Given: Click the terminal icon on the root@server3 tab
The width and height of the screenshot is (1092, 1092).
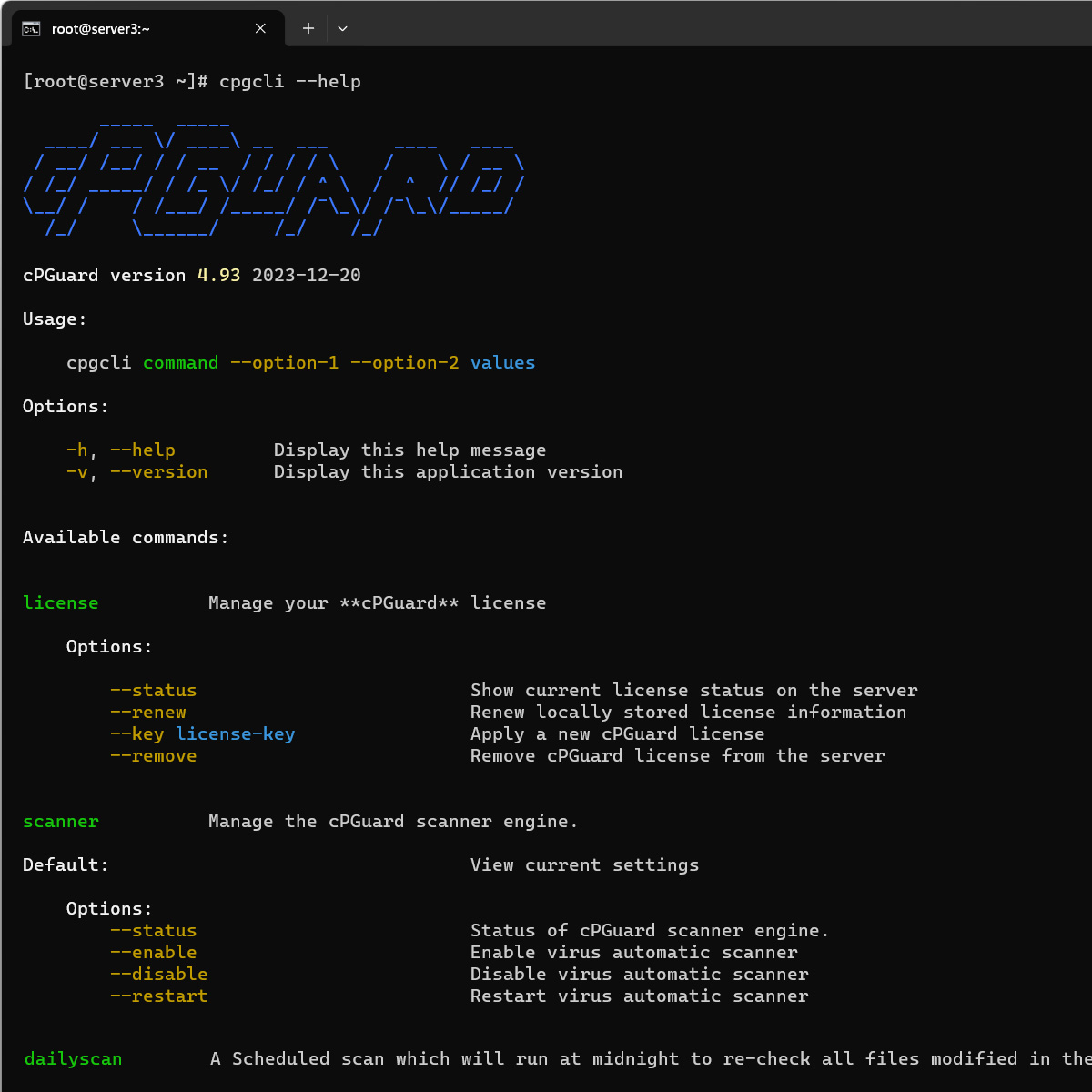Looking at the screenshot, I should point(29,28).
